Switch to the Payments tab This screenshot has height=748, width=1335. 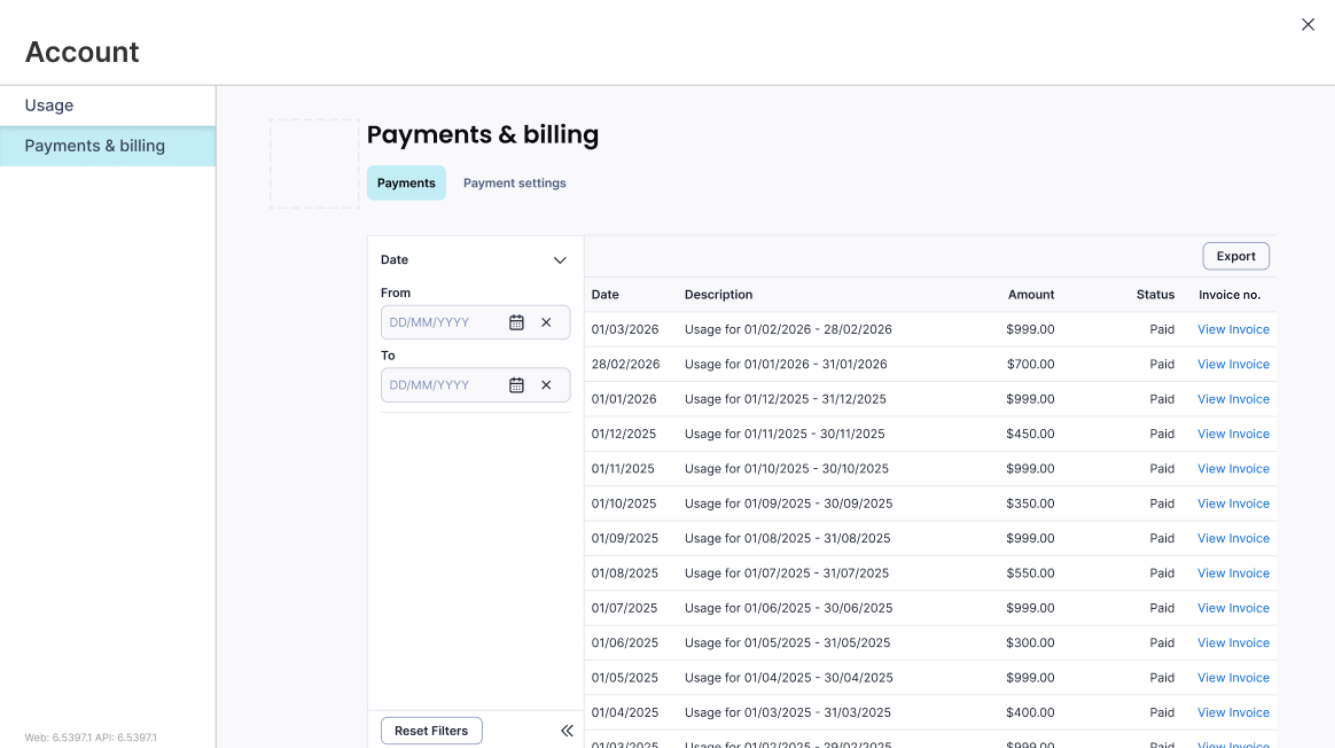click(406, 183)
